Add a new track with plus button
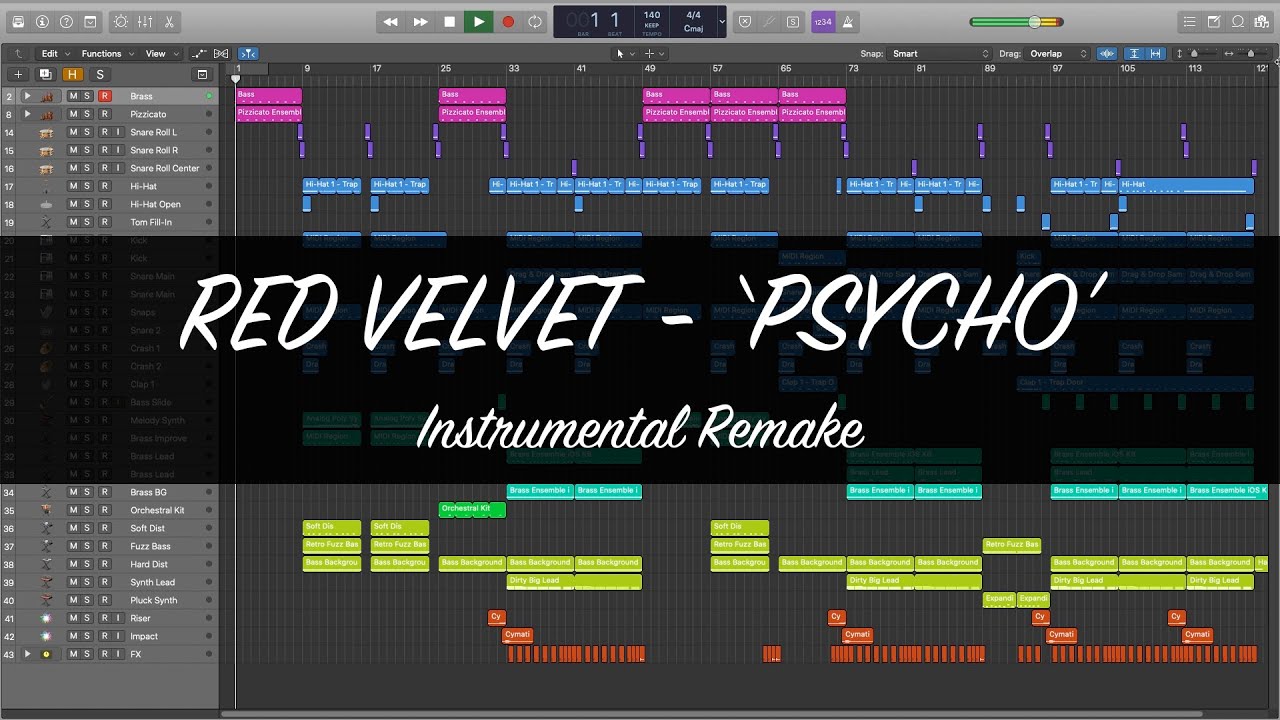The height and width of the screenshot is (720, 1280). (x=18, y=74)
